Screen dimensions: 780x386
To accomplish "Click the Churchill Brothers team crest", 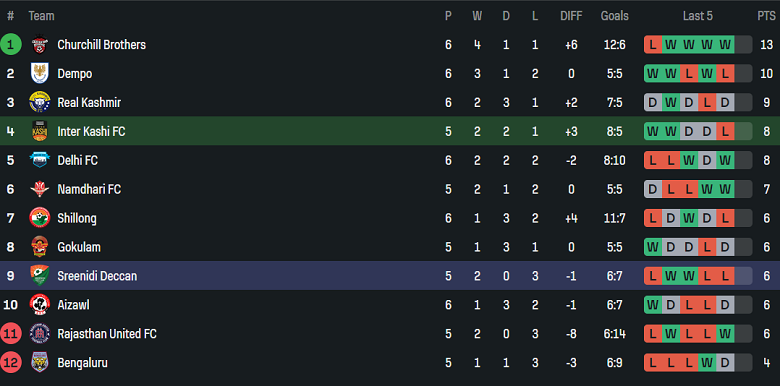I will 39,45.
